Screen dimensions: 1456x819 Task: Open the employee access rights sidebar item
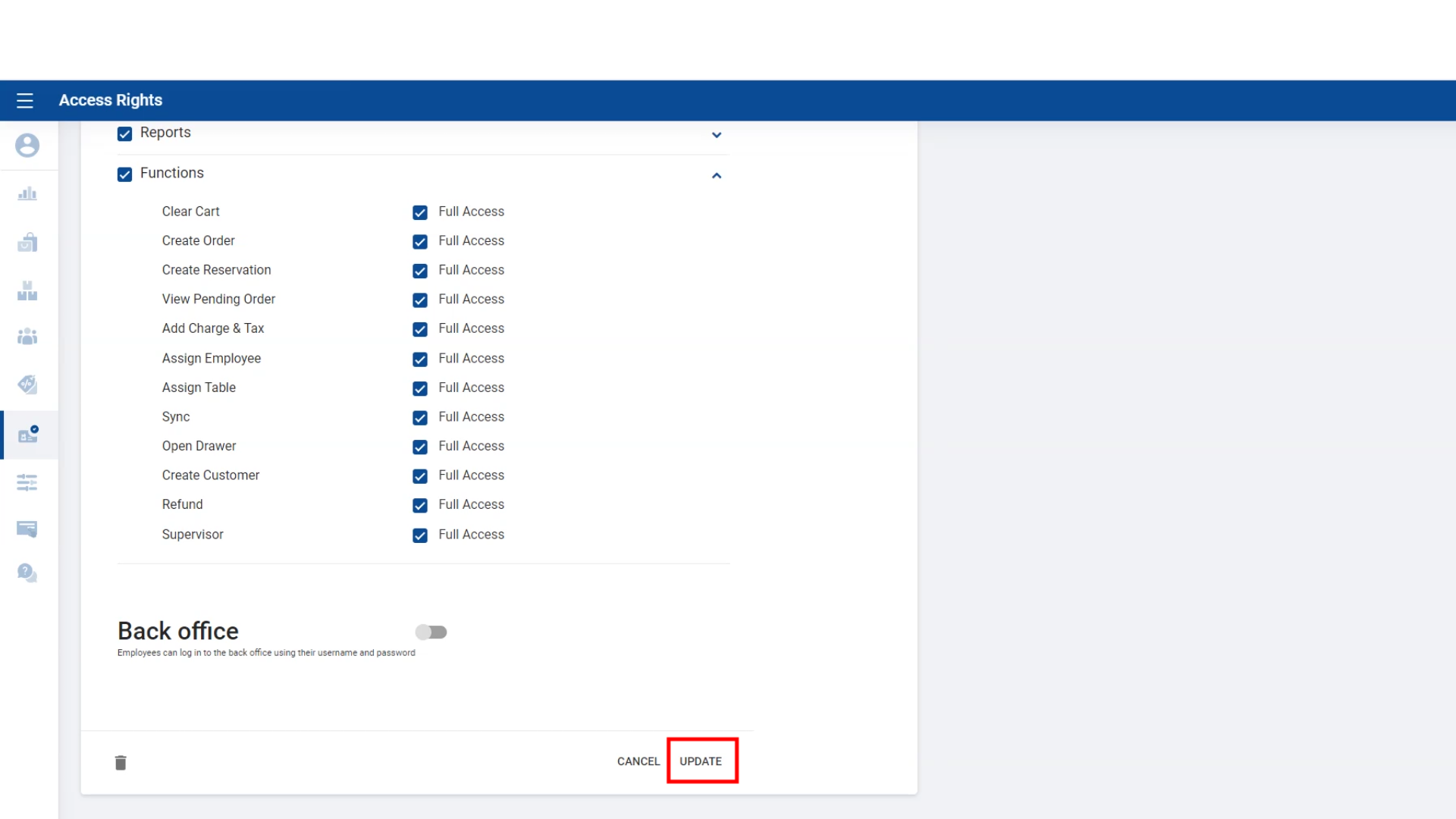[x=29, y=435]
